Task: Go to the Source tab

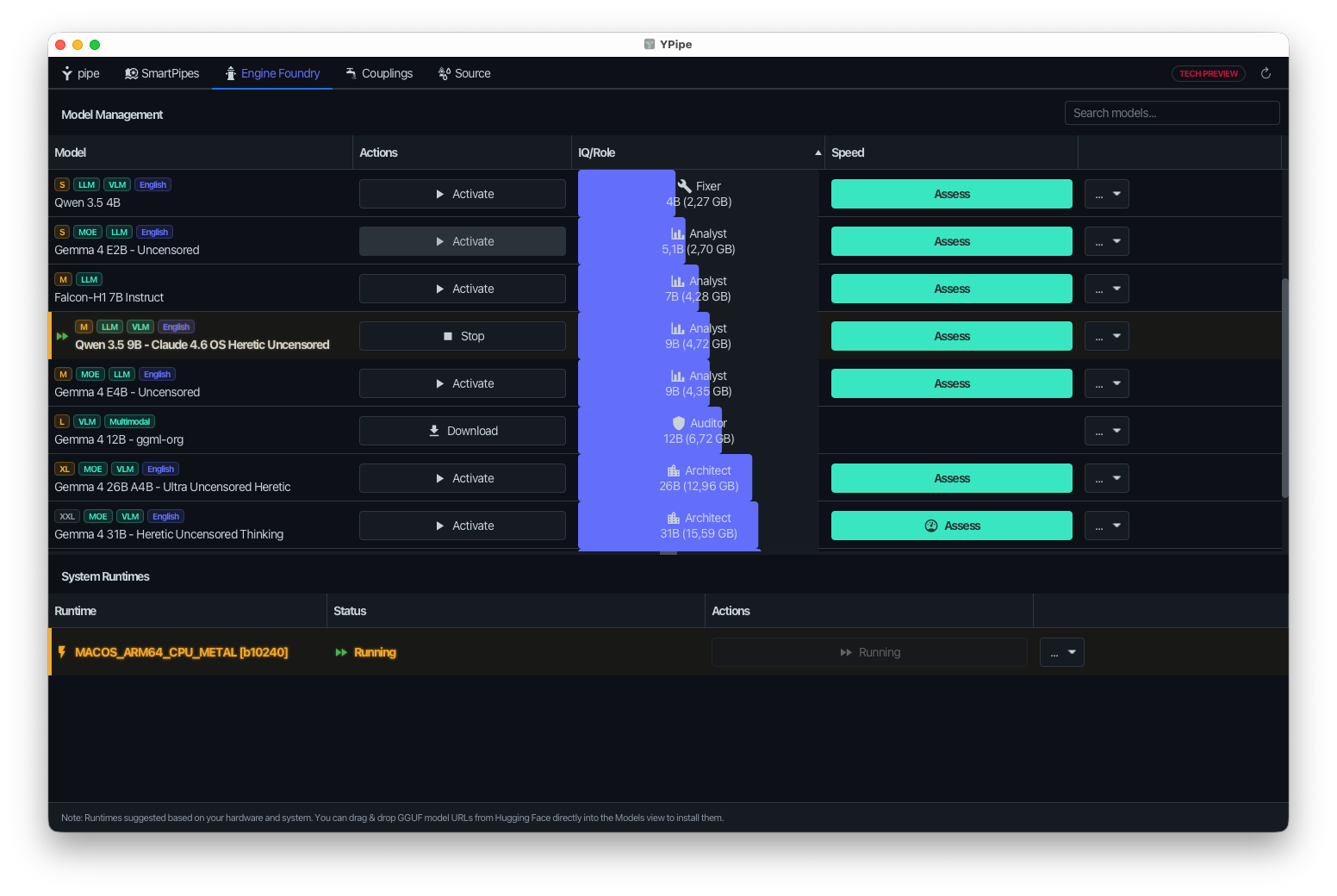Action: [464, 73]
